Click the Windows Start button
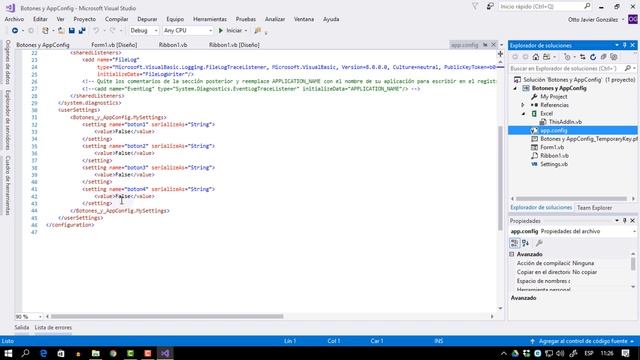The height and width of the screenshot is (360, 640). [8, 353]
